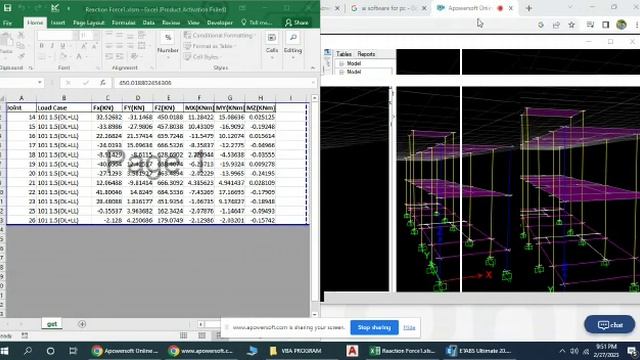Select the Tables tab in the ETABS panel

click(344, 54)
